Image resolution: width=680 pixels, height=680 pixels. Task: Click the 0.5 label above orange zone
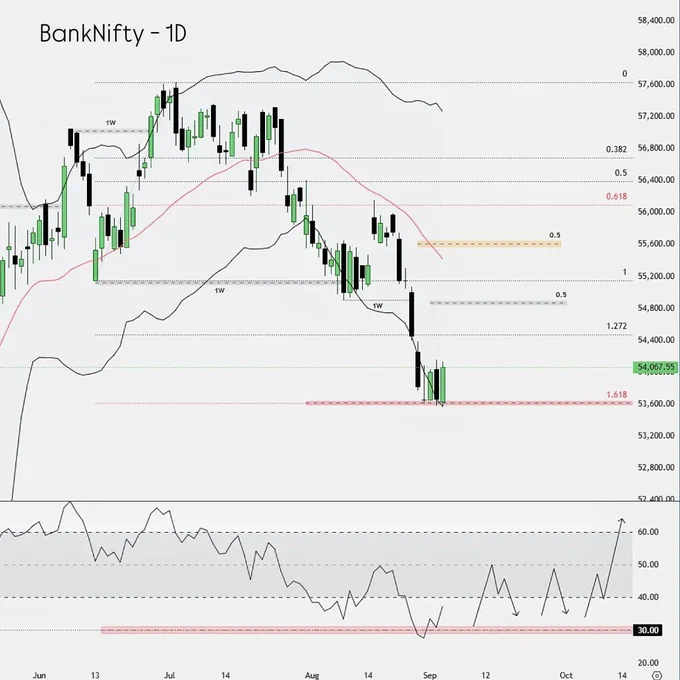pos(555,235)
